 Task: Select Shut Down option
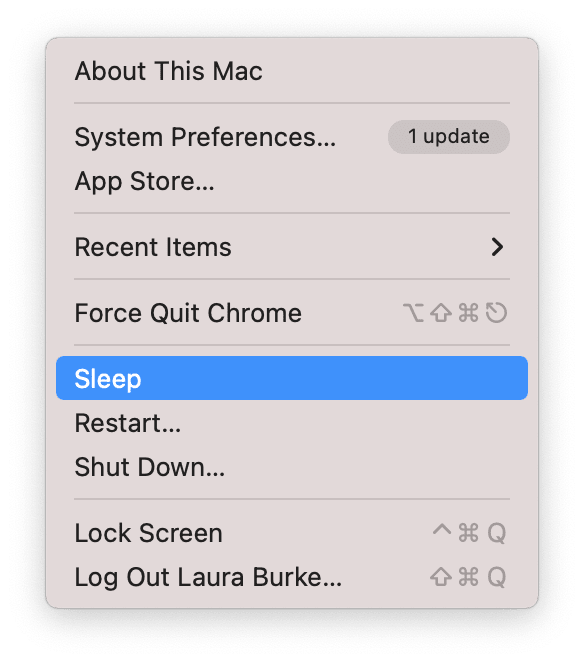pyautogui.click(x=292, y=467)
